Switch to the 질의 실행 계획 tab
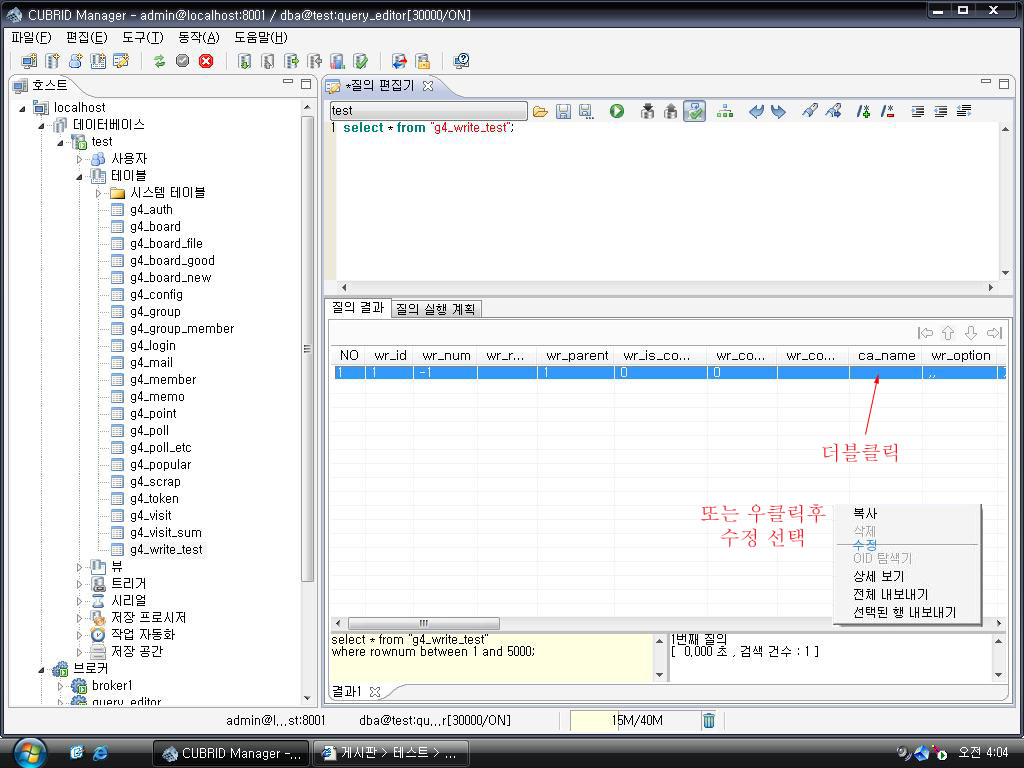The height and width of the screenshot is (768, 1024). coord(436,309)
